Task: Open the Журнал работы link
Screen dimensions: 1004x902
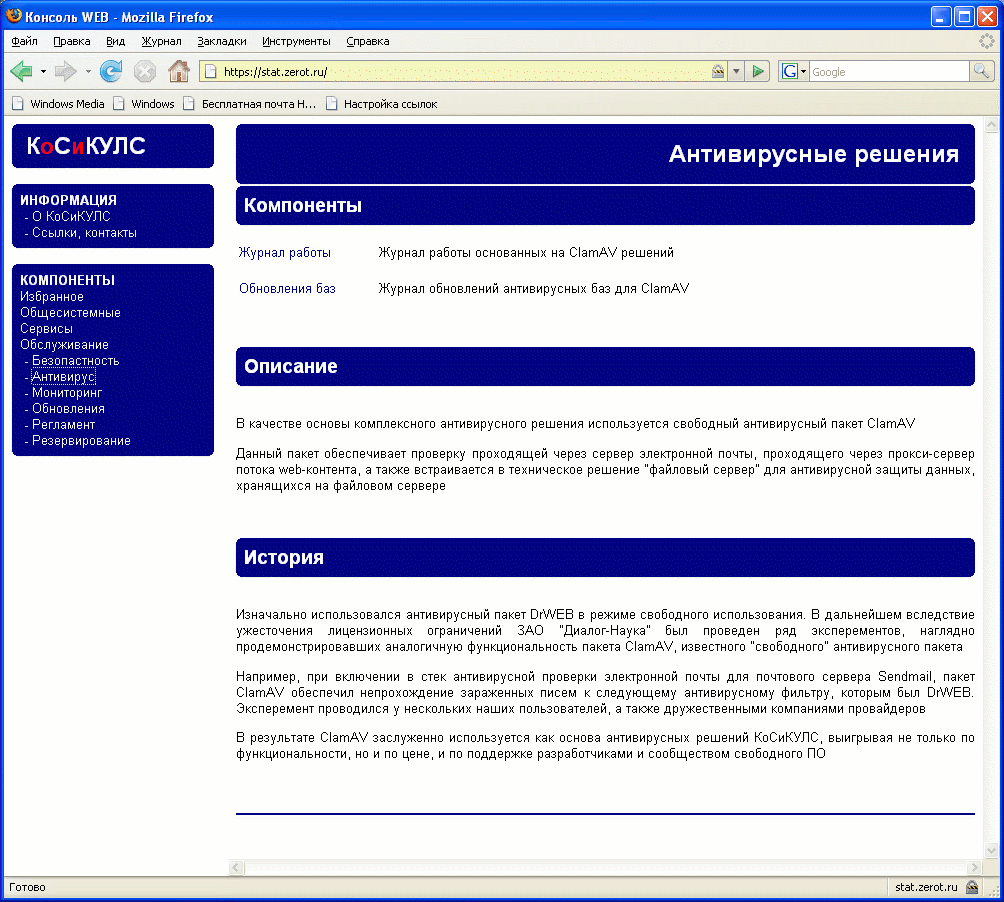Action: (284, 252)
